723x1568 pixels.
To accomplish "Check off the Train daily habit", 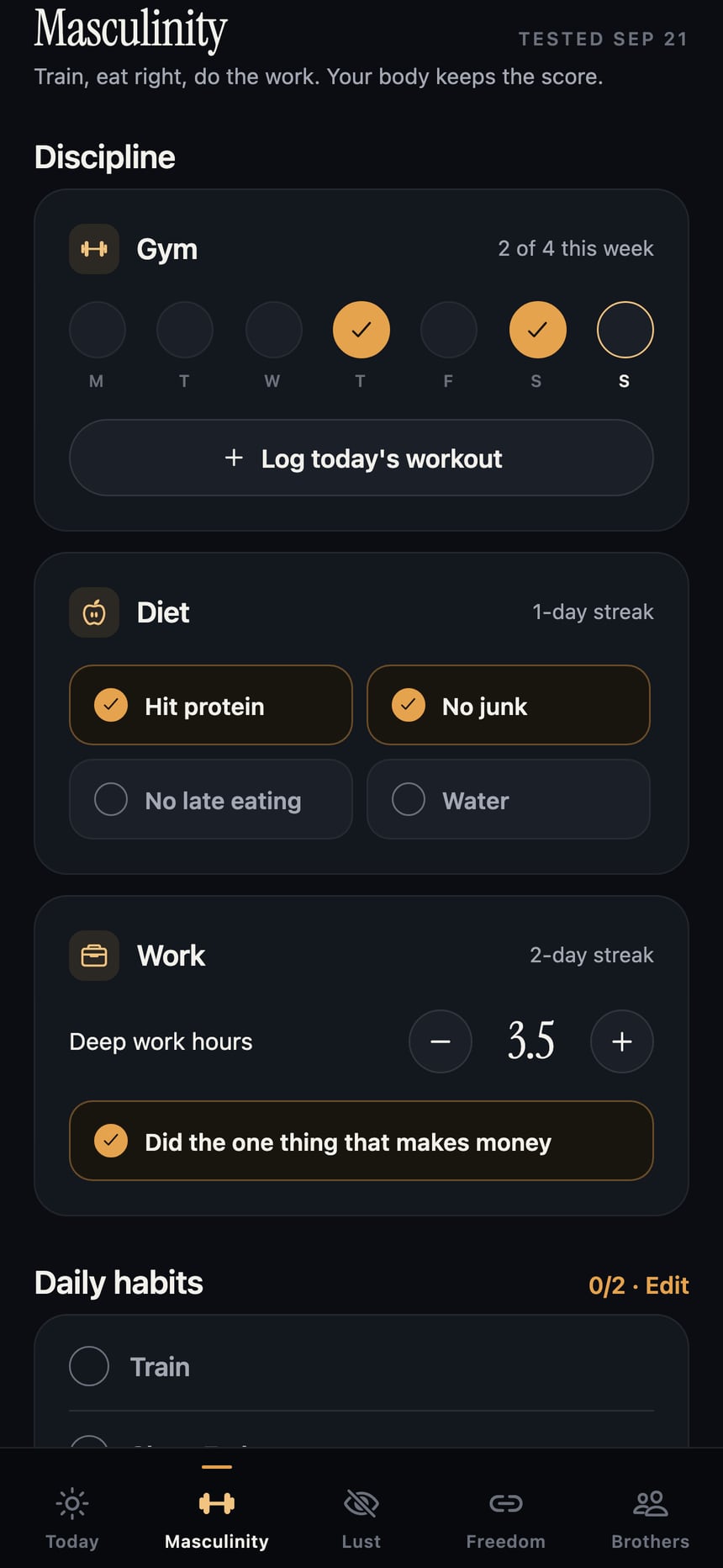I will (361, 1366).
